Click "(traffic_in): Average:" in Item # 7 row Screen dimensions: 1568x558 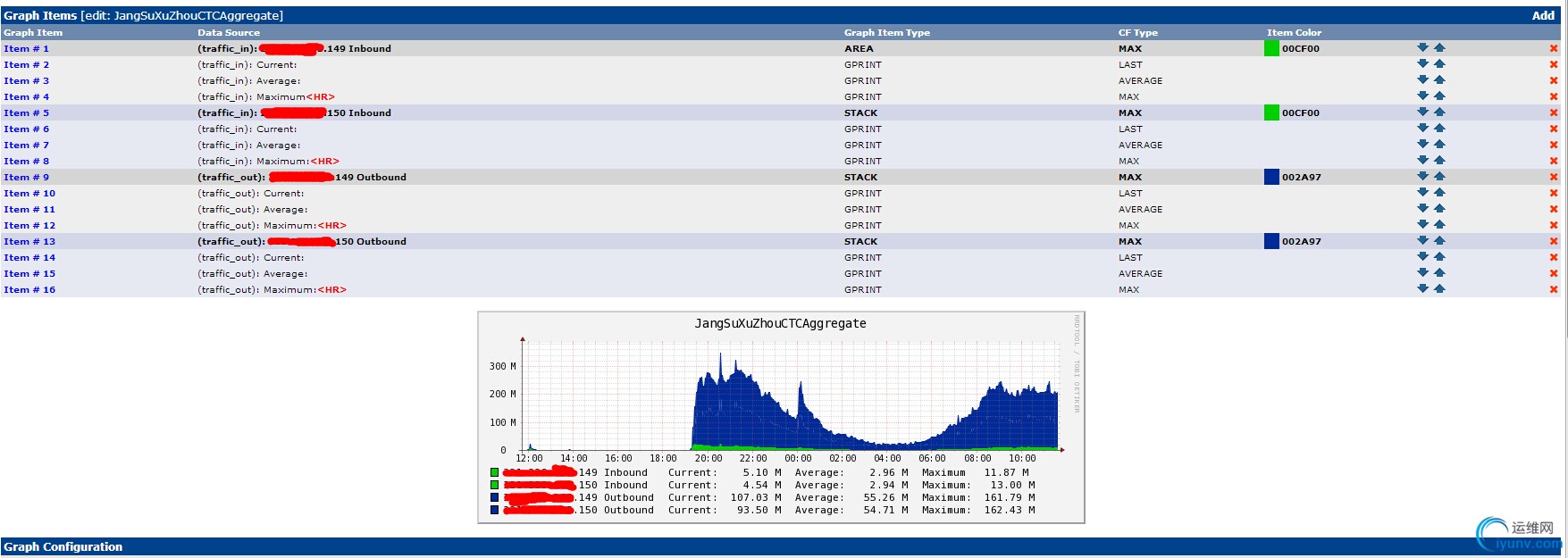point(248,146)
